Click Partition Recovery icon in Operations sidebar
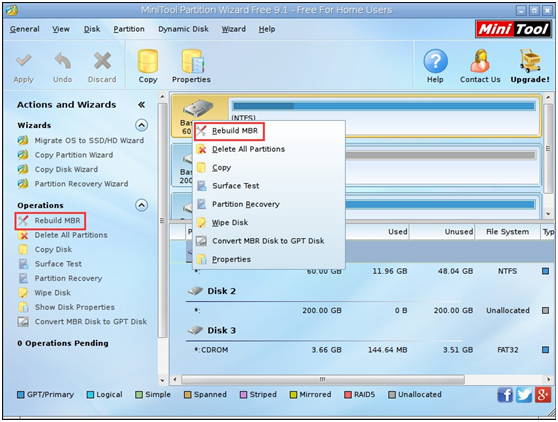Screen dimensions: 558x422 point(23,278)
